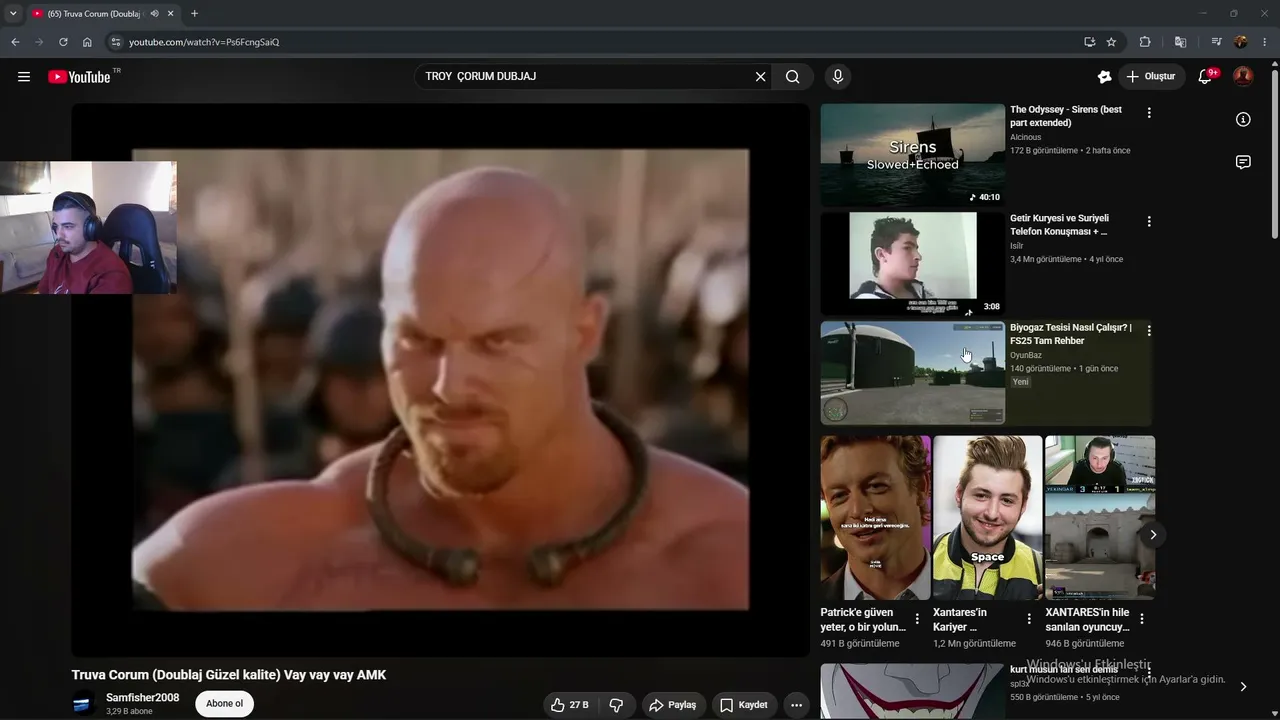
Task: Open the browser home page
Action: 87,42
